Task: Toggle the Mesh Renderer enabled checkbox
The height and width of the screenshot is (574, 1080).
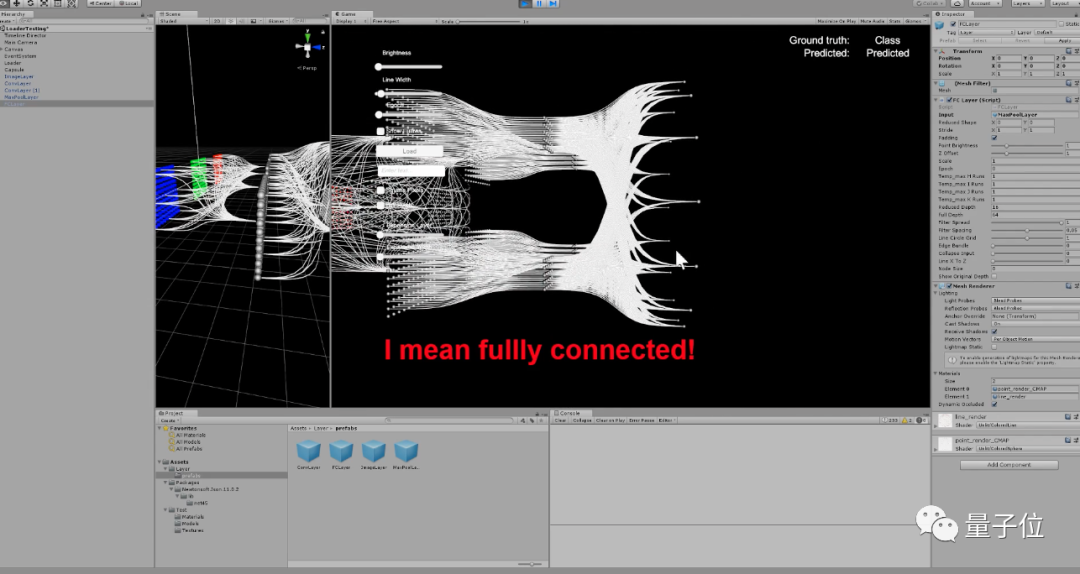Action: [949, 286]
